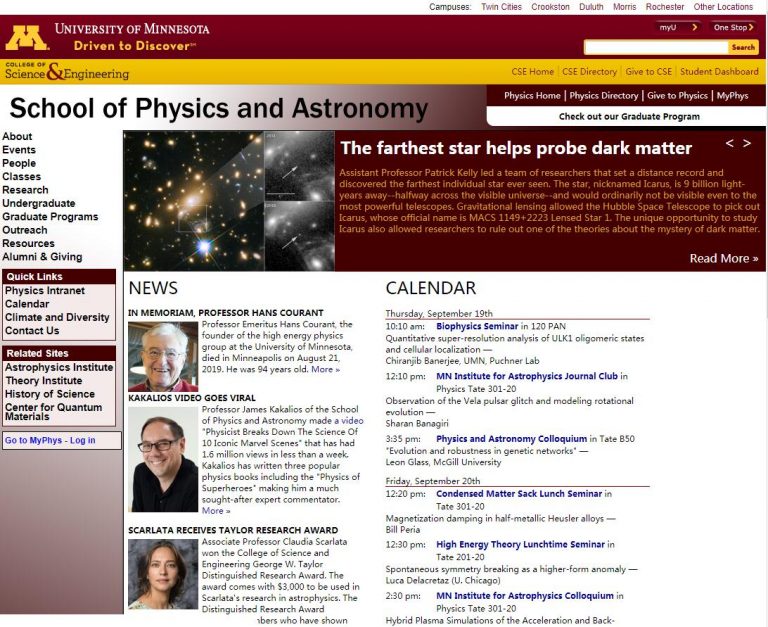Open Climate and Diversity quick link
The height and width of the screenshot is (627, 768).
57,317
